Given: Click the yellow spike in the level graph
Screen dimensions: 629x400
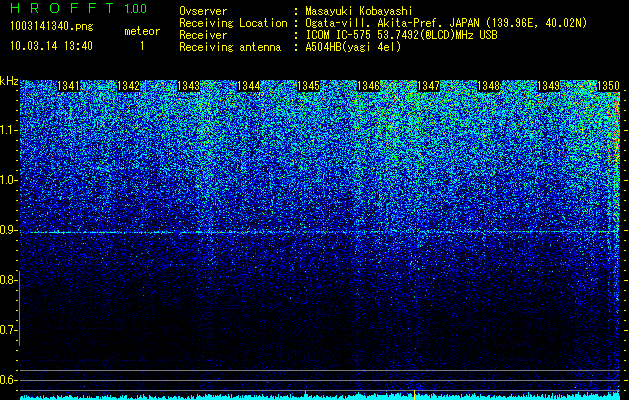Looking at the screenshot, I should (x=414, y=395).
